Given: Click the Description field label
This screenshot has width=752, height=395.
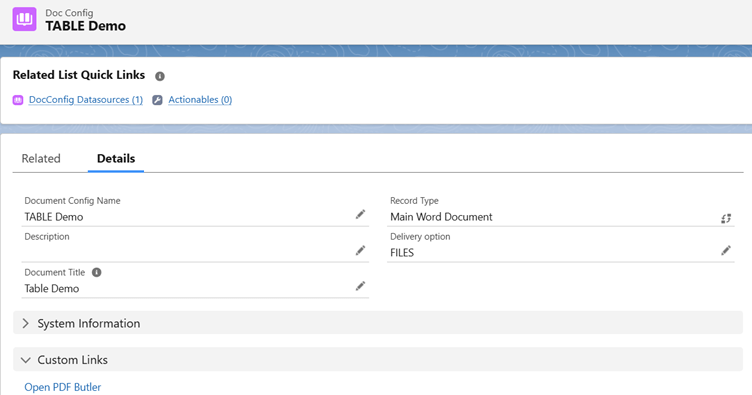Looking at the screenshot, I should (x=47, y=236).
